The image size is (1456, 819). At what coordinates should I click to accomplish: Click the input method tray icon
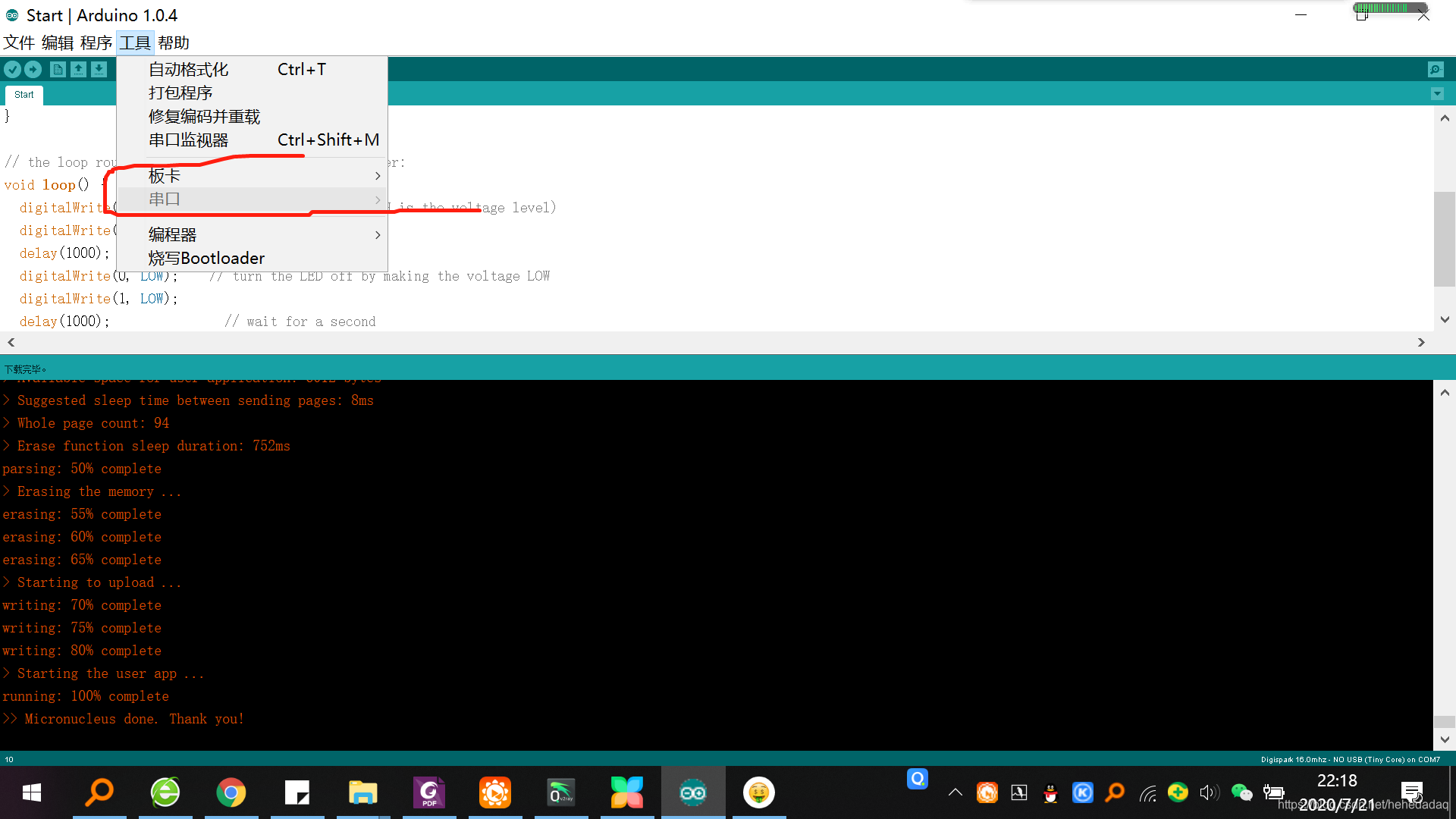(1019, 793)
